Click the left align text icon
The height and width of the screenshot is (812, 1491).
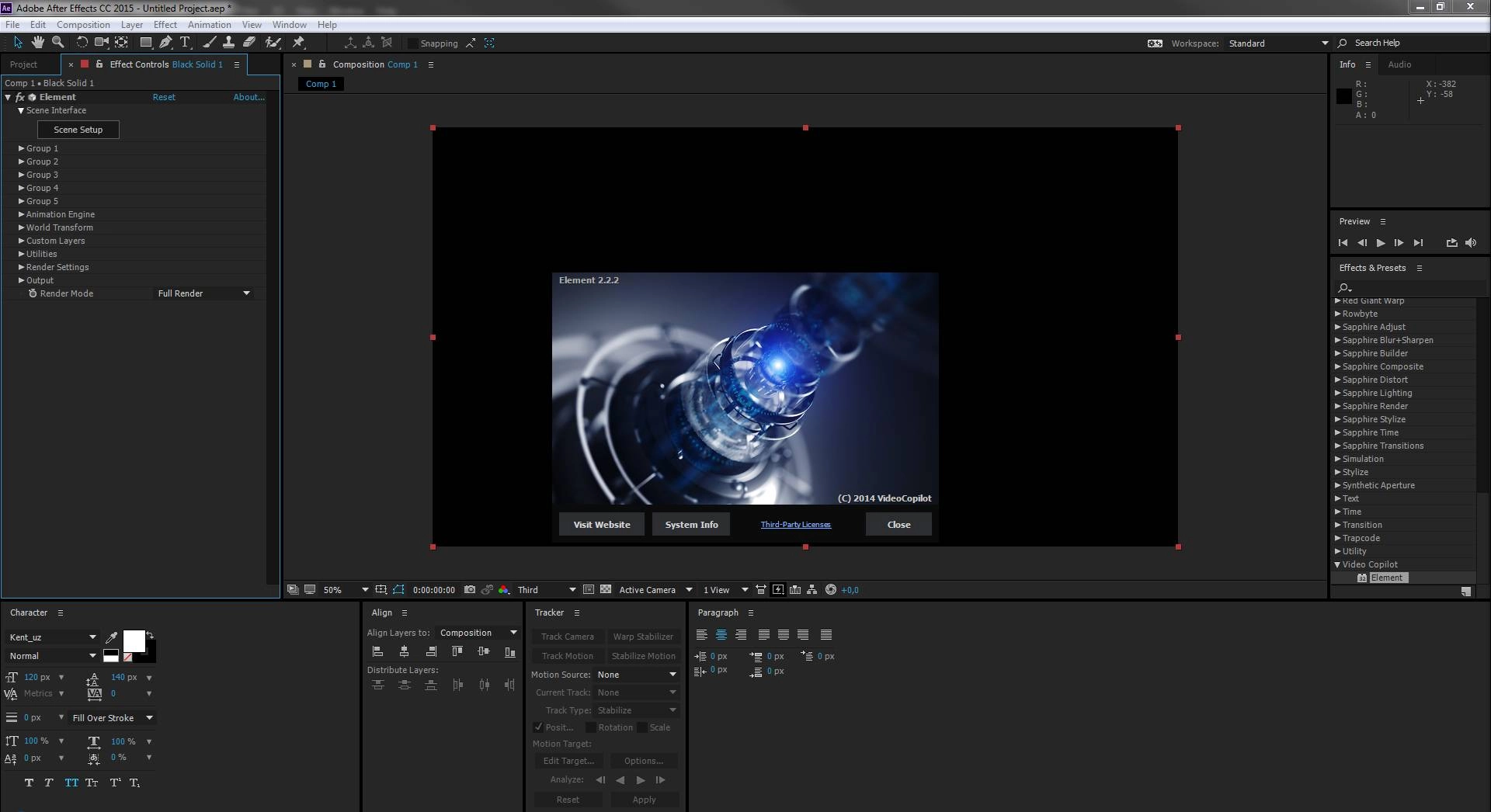702,635
